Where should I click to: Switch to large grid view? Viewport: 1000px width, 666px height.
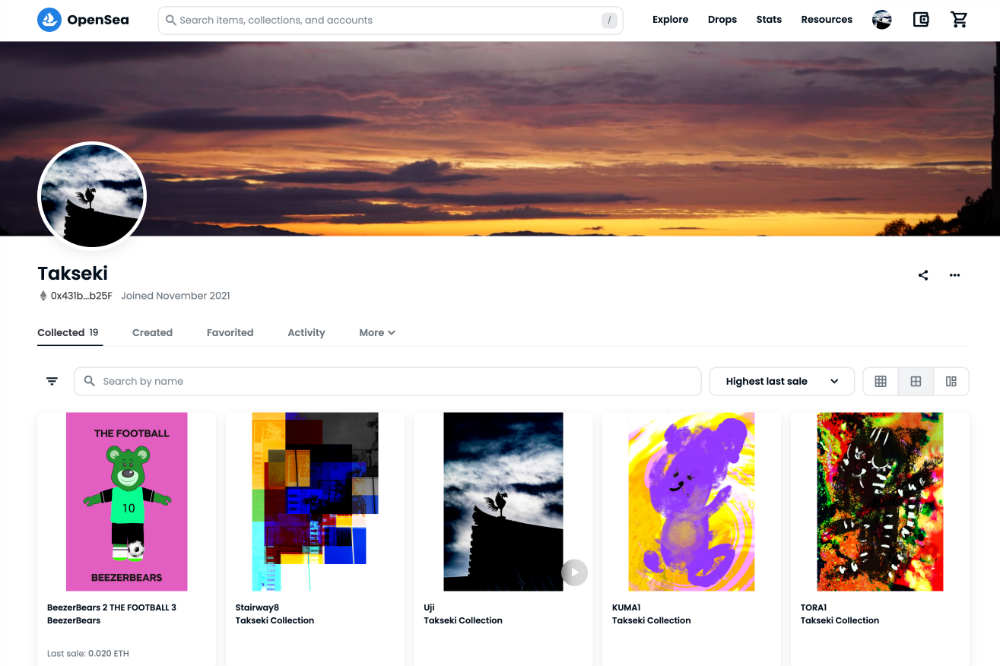[x=916, y=381]
